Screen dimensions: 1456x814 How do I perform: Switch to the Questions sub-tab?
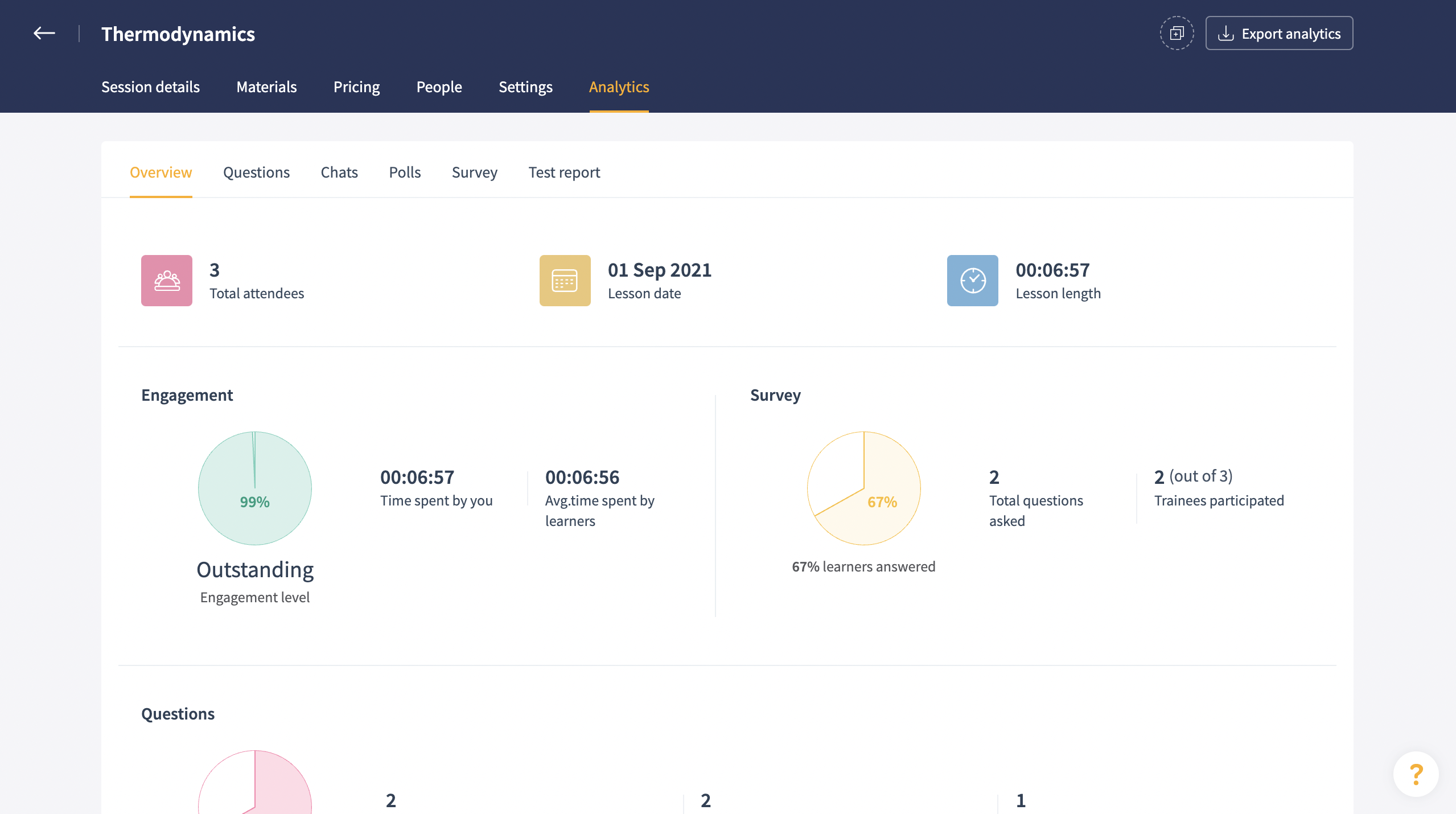tap(256, 172)
